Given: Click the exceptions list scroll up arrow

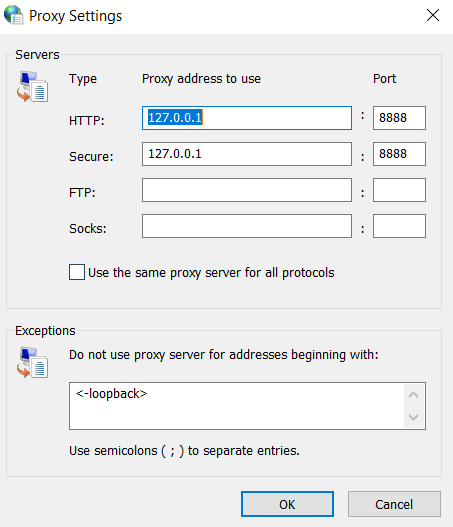Looking at the screenshot, I should [414, 395].
